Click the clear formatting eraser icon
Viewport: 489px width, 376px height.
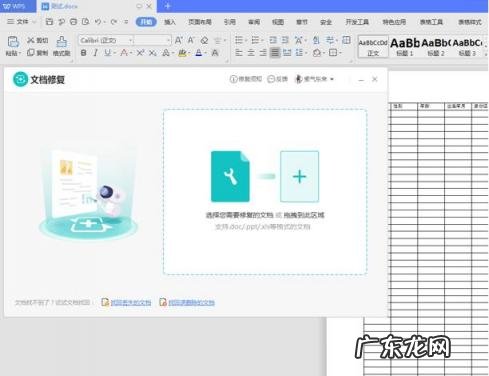[204, 40]
